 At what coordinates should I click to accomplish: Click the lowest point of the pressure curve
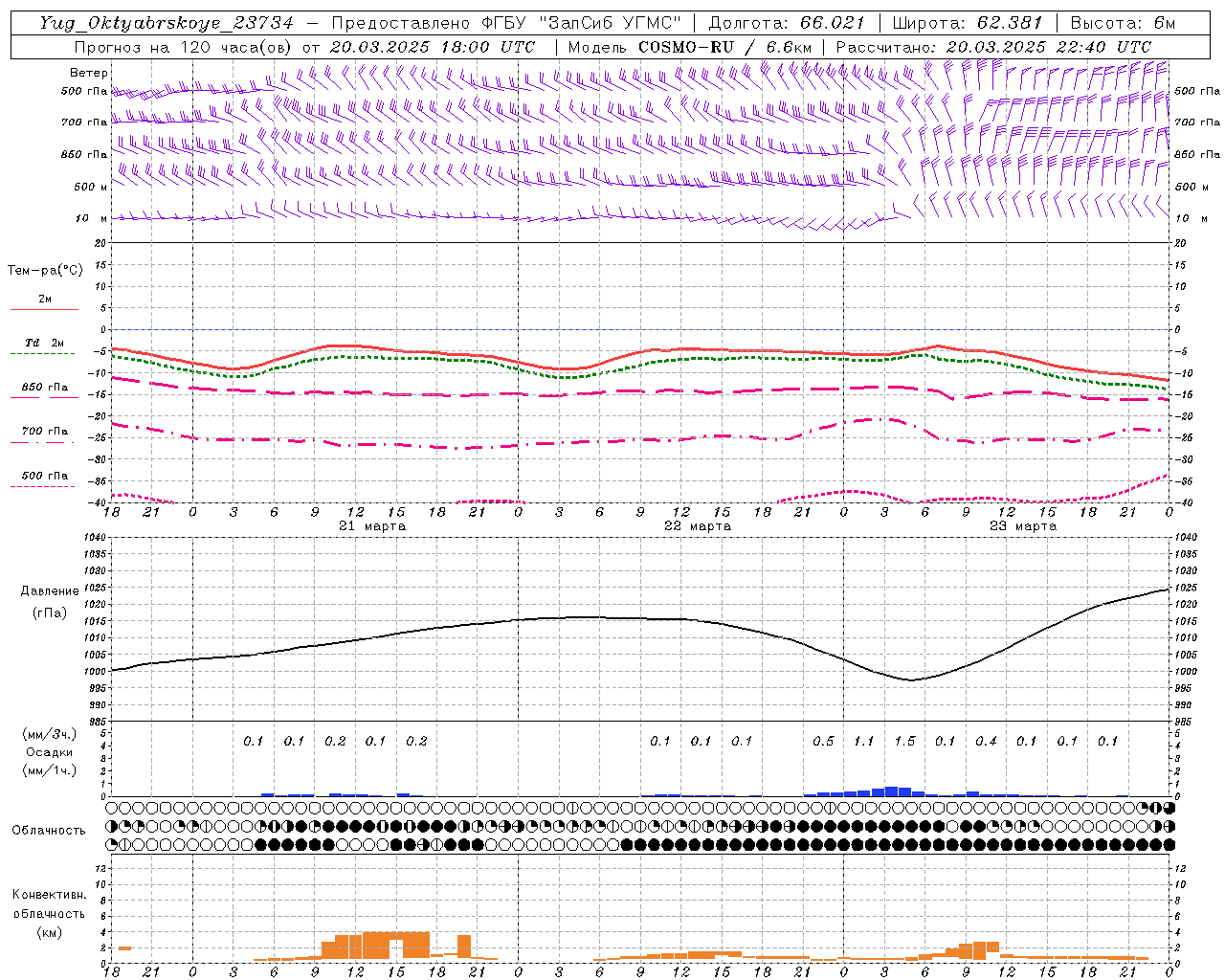911,680
